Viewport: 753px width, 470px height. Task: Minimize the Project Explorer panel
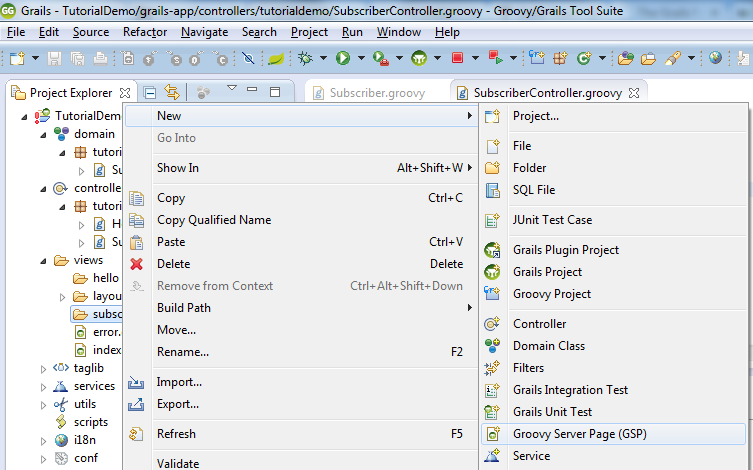click(x=252, y=89)
